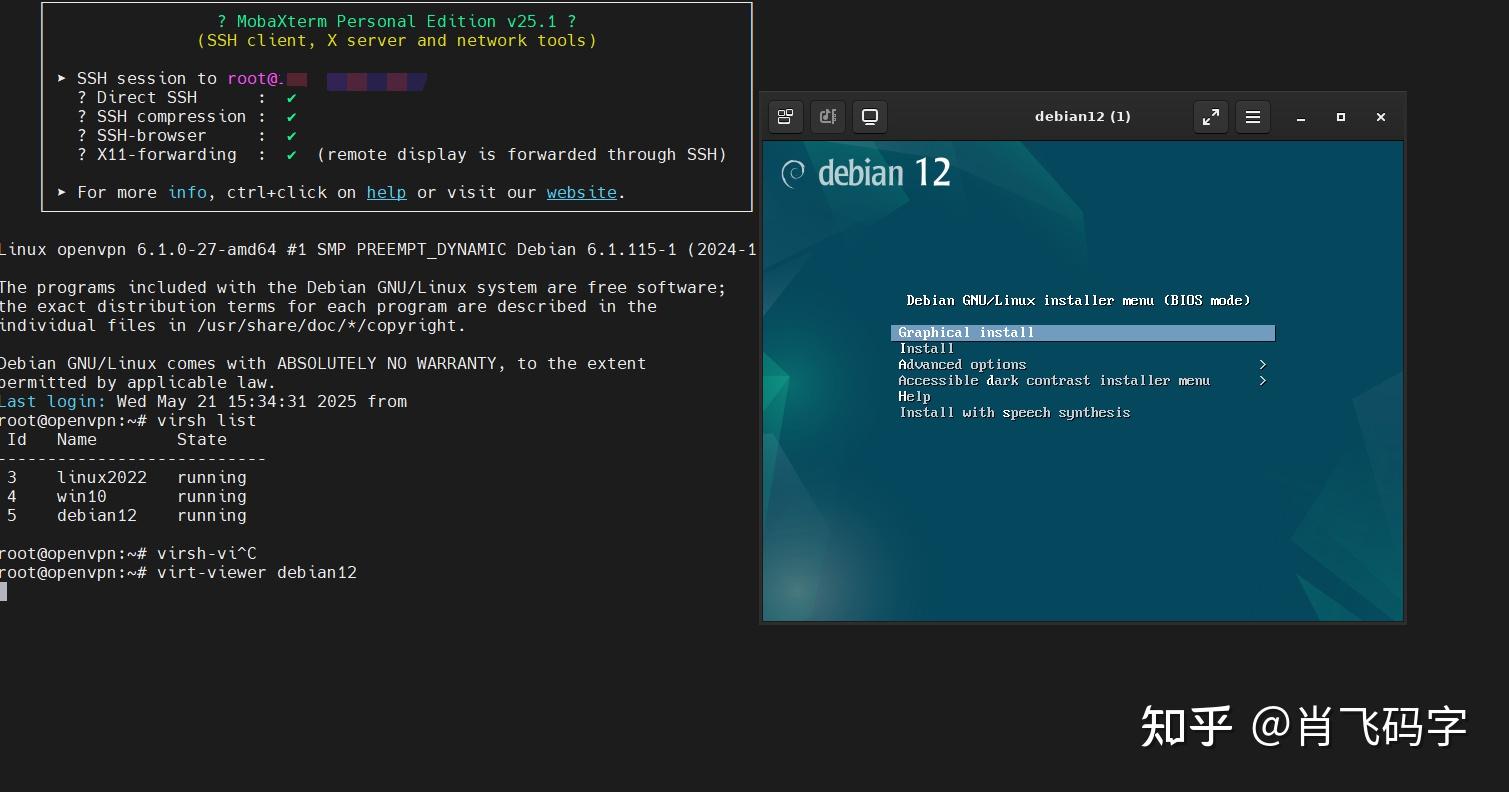1509x792 pixels.
Task: Close the debian12 (1) viewer window
Action: pyautogui.click(x=1381, y=117)
